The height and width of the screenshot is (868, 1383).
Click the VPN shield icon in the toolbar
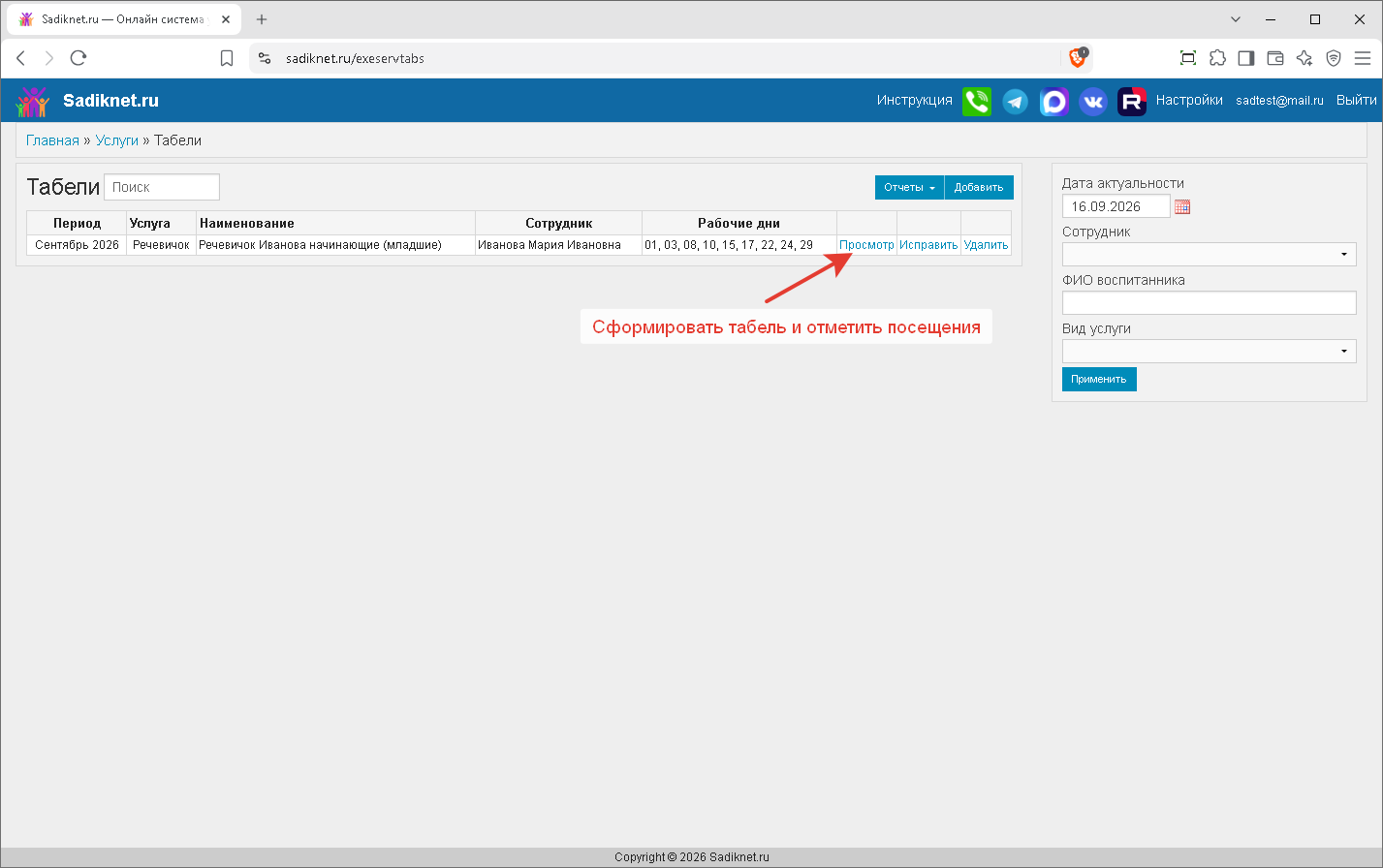point(1334,58)
